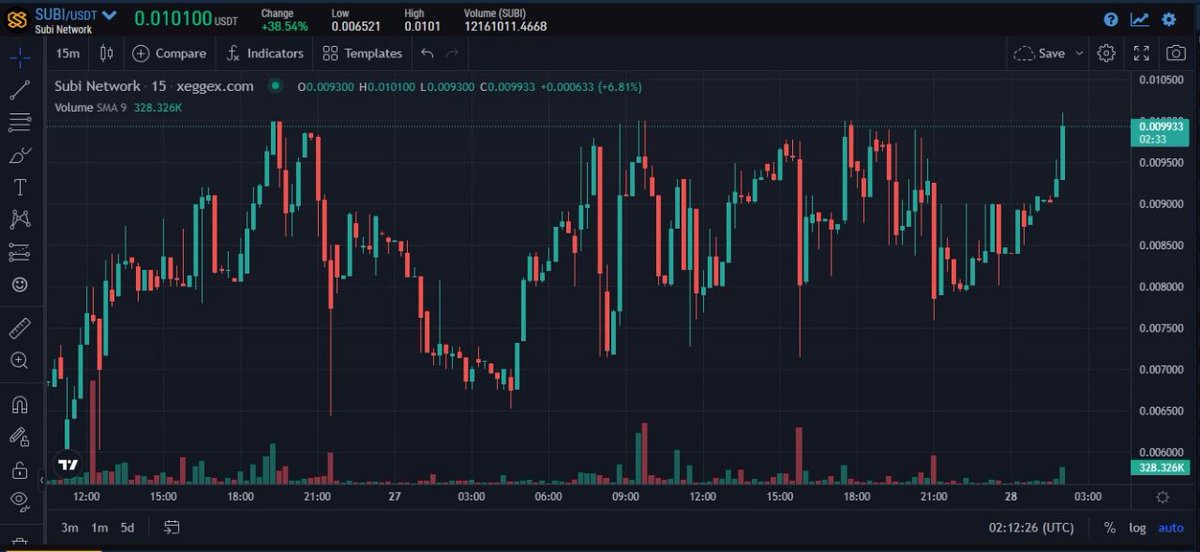Open the chart patterns tool
This screenshot has height=552, width=1200.
(x=19, y=219)
